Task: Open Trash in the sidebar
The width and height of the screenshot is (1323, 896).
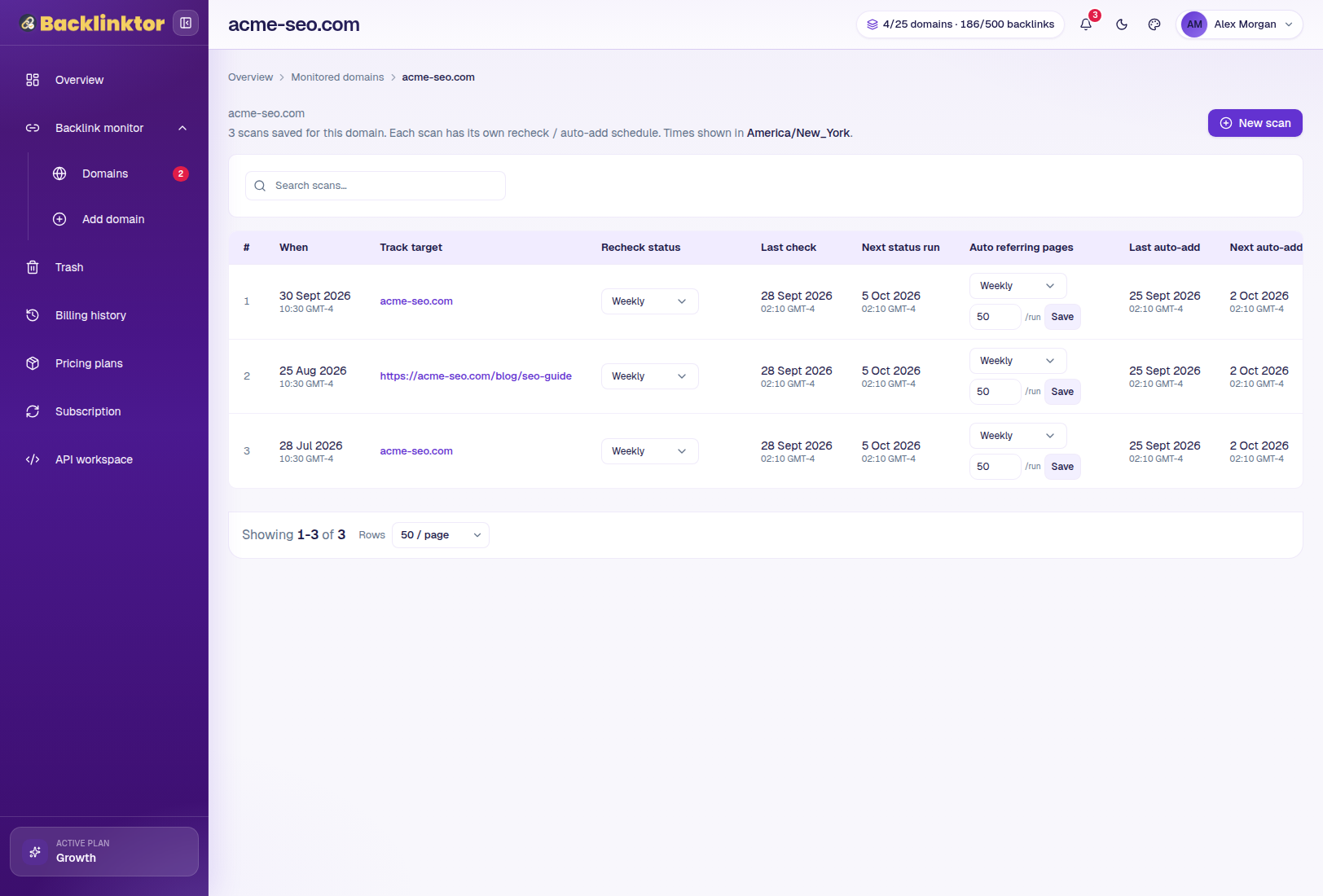Action: (104, 267)
